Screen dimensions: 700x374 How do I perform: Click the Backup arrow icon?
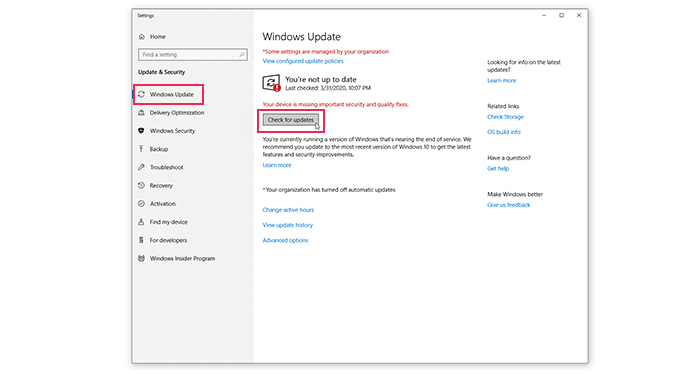[x=142, y=149]
